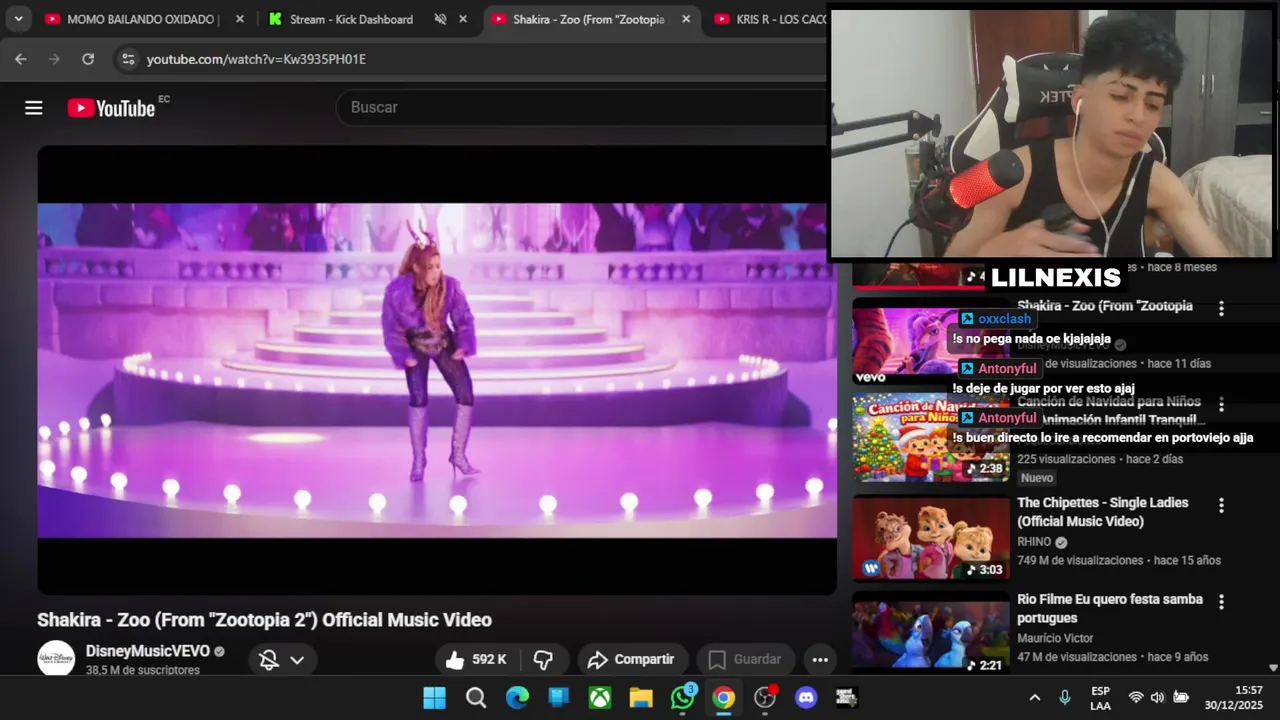Dislike the Shakira video
This screenshot has height=720, width=1280.
[543, 659]
